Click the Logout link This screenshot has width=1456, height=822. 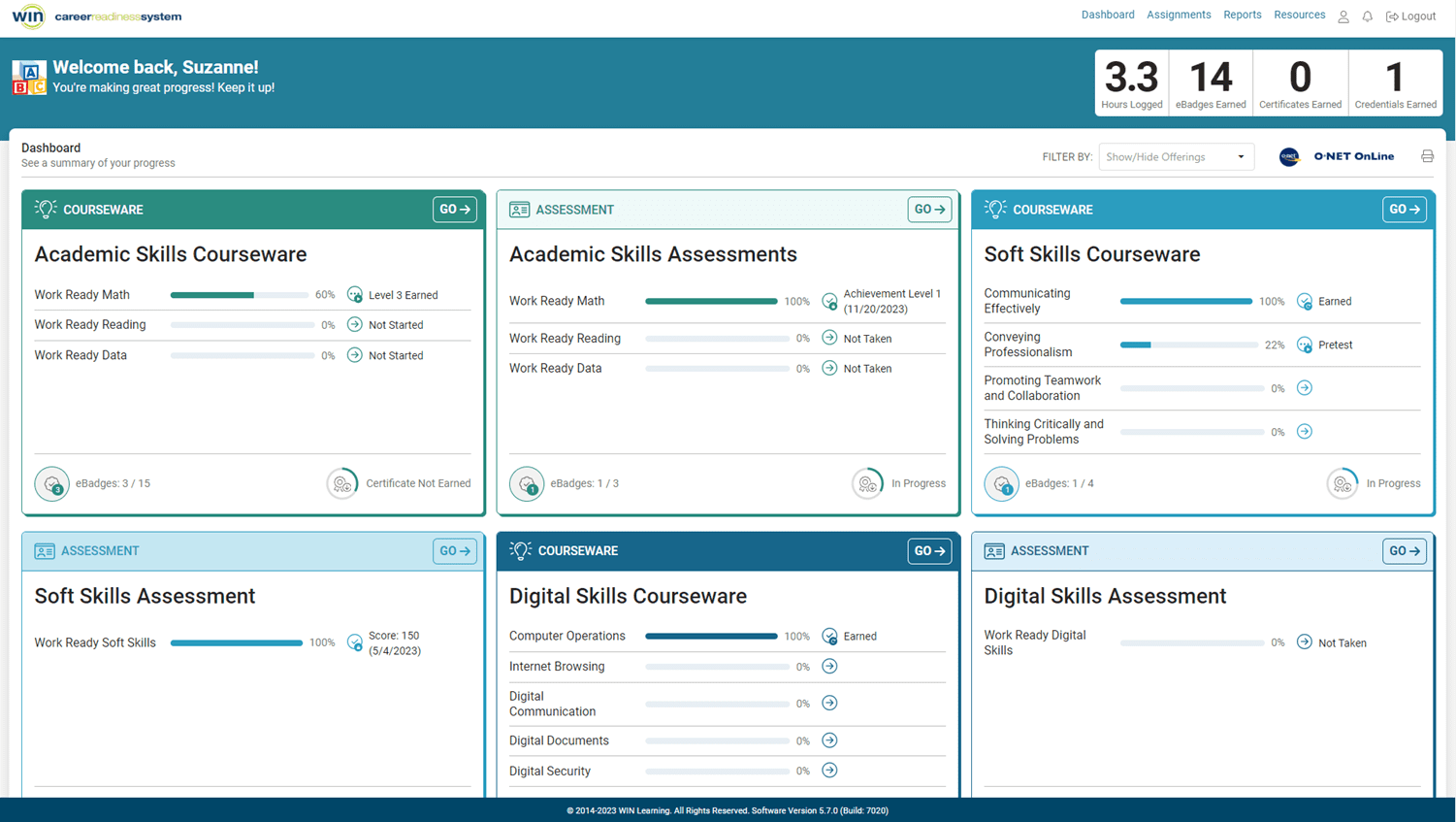1411,16
